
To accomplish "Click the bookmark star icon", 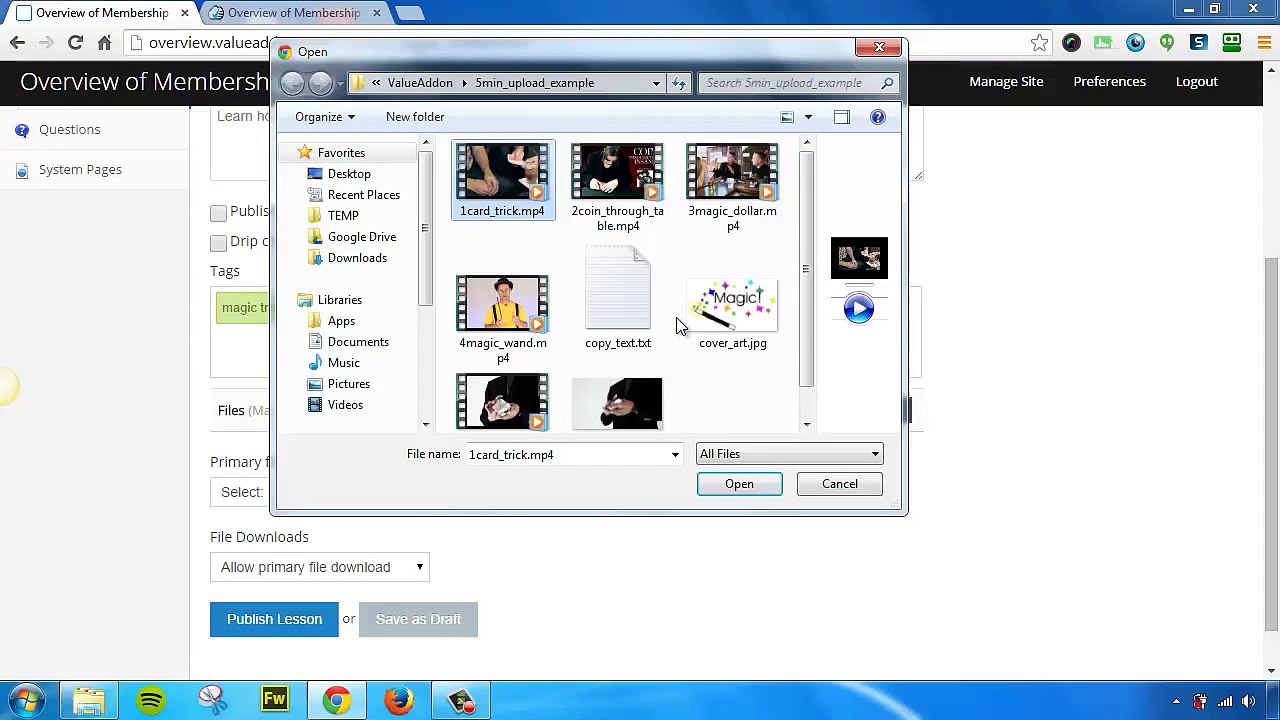I will 1039,42.
